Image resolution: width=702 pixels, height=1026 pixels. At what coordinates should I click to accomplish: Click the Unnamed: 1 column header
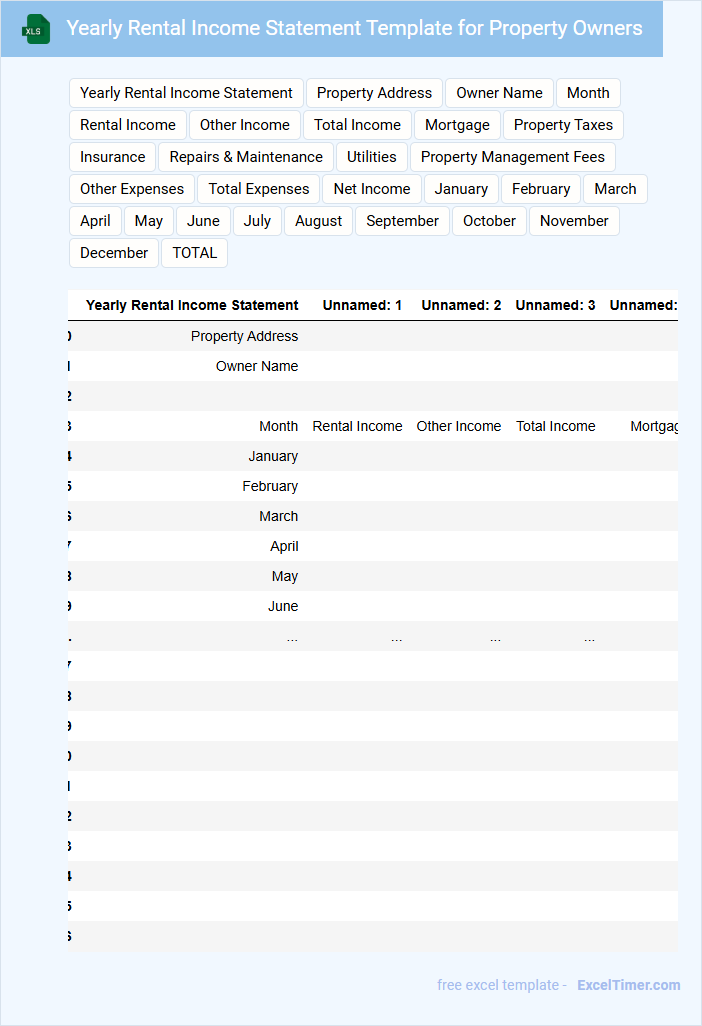[362, 306]
